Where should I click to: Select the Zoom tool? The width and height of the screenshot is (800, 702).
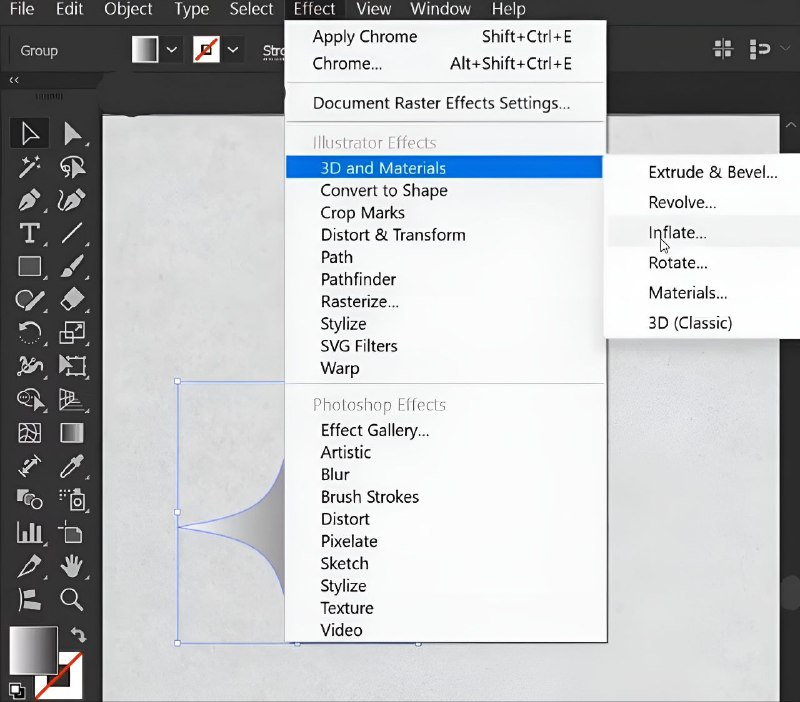click(x=72, y=599)
